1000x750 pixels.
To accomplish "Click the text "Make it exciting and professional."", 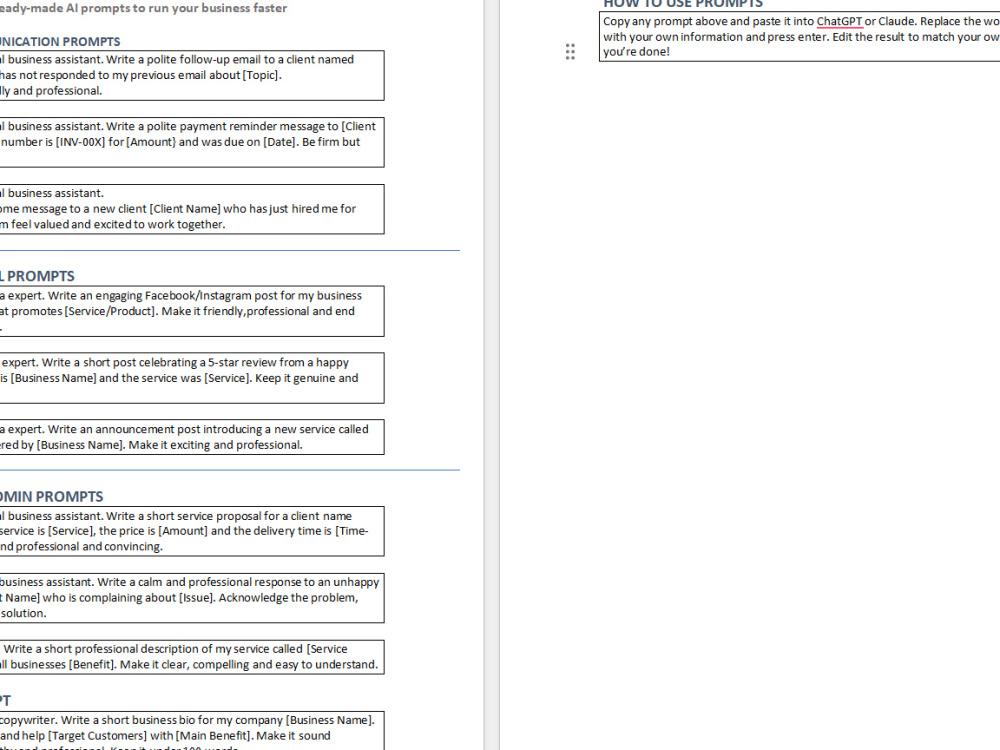I will tap(216, 445).
